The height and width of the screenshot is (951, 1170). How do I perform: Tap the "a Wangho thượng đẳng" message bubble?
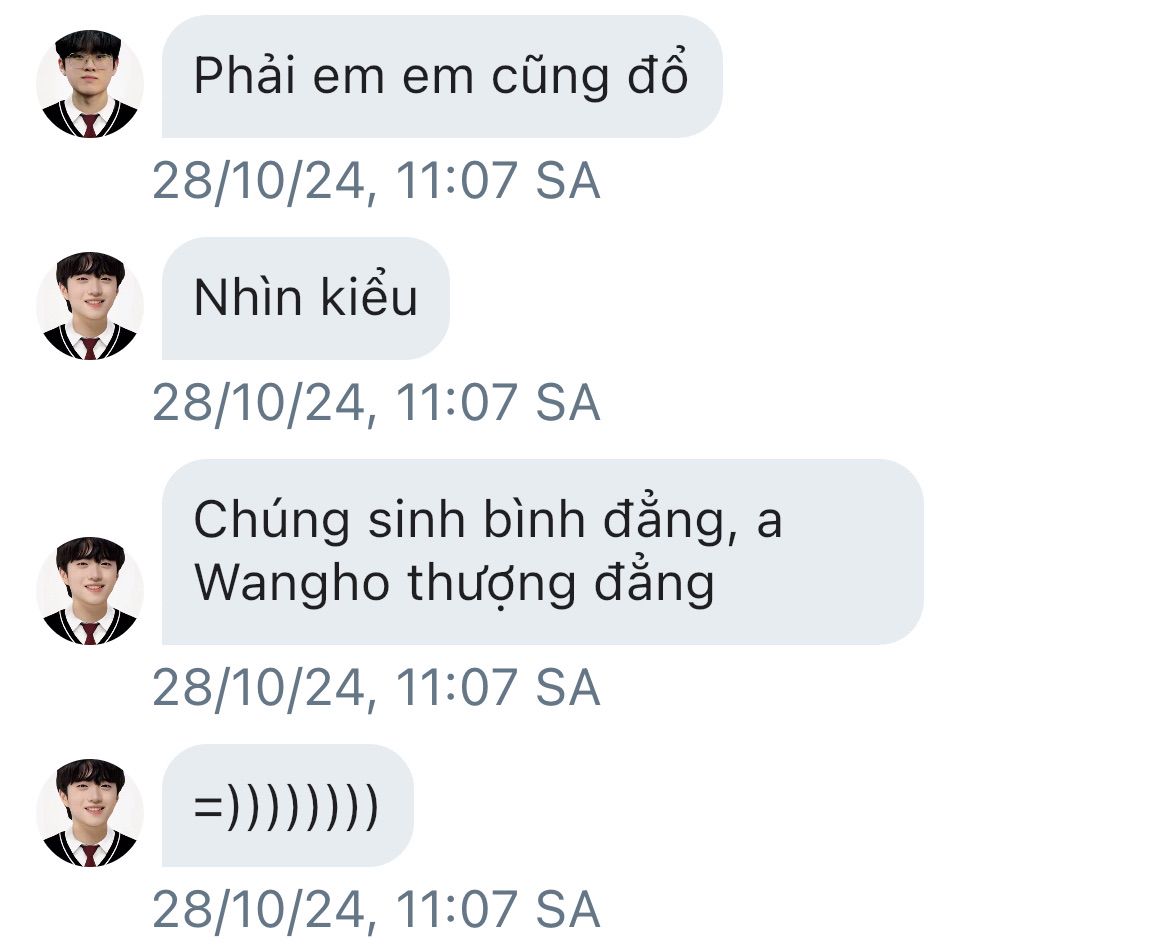[542, 552]
